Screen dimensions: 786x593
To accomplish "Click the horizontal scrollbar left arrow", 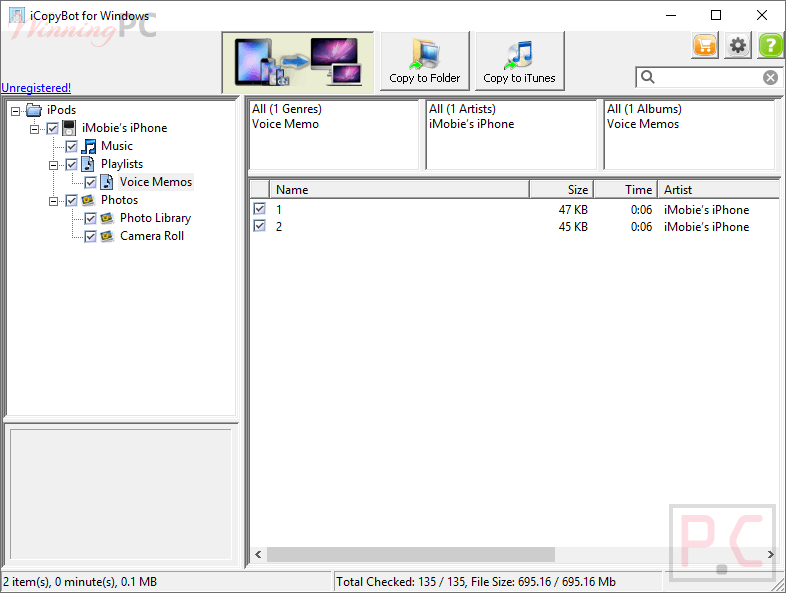I will (258, 554).
